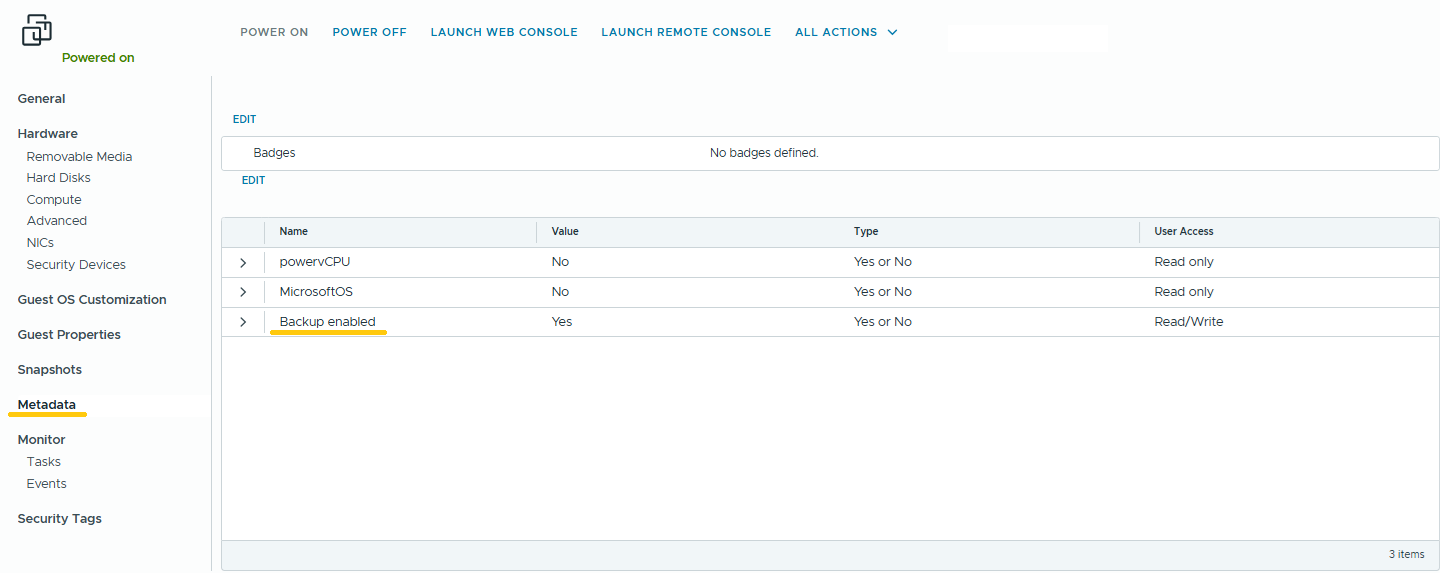The image size is (1440, 573).
Task: Open the NICs page
Action: pos(40,243)
